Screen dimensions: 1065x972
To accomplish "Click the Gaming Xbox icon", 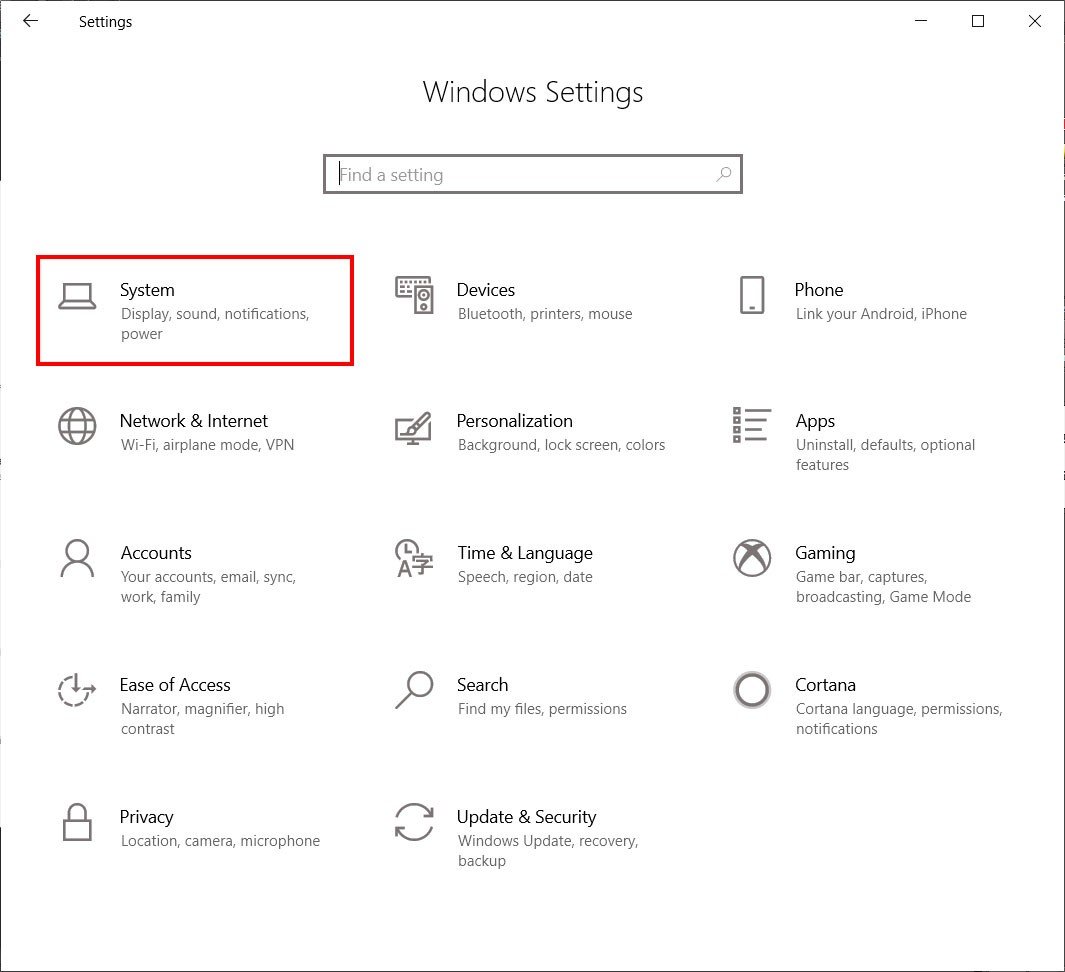I will 752,558.
